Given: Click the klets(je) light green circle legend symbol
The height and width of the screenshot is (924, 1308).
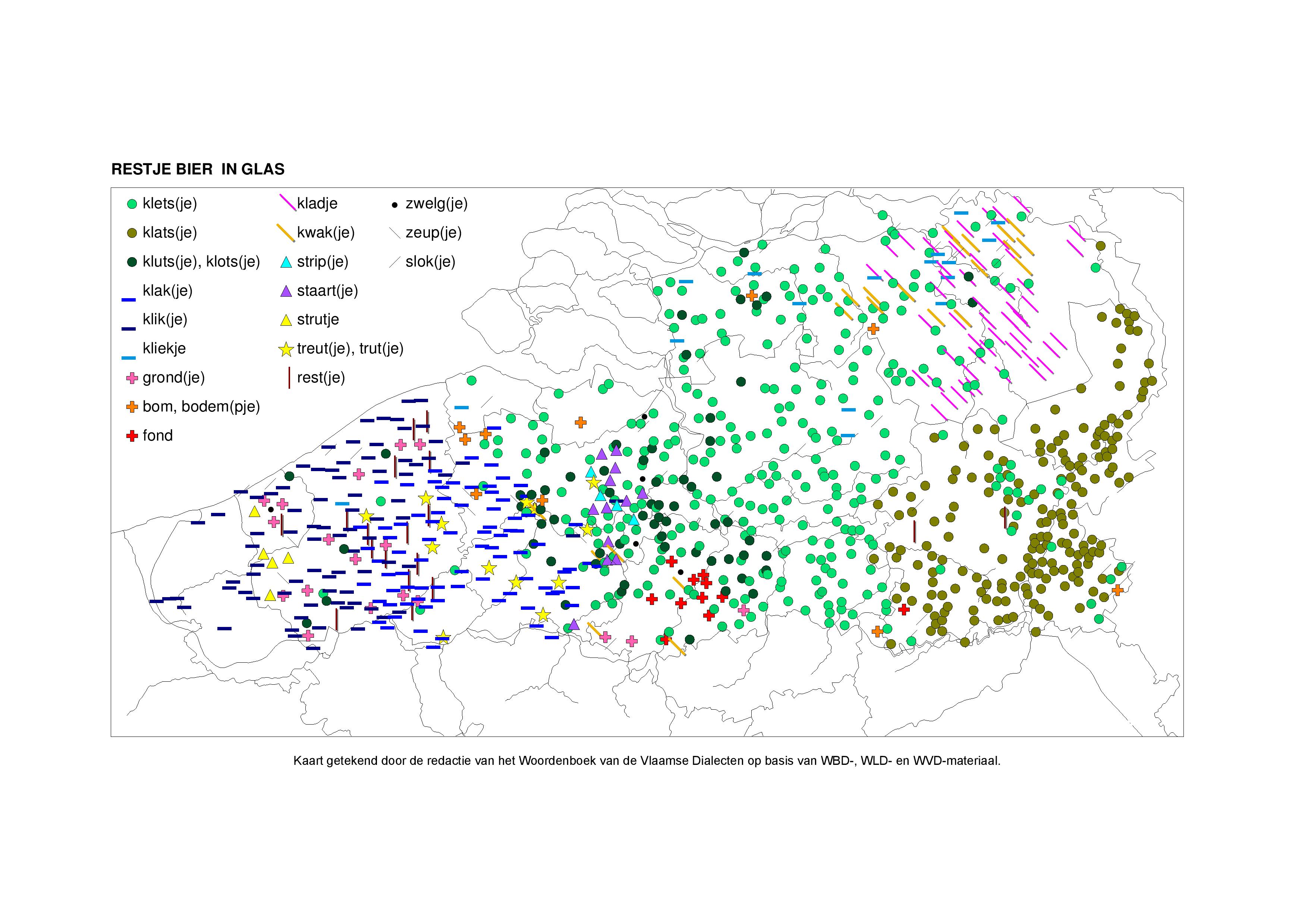Looking at the screenshot, I should (x=132, y=204).
